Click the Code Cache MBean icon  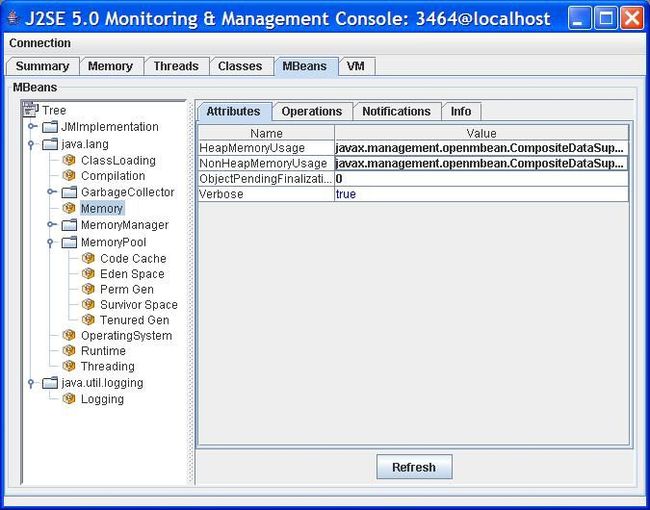coord(88,258)
